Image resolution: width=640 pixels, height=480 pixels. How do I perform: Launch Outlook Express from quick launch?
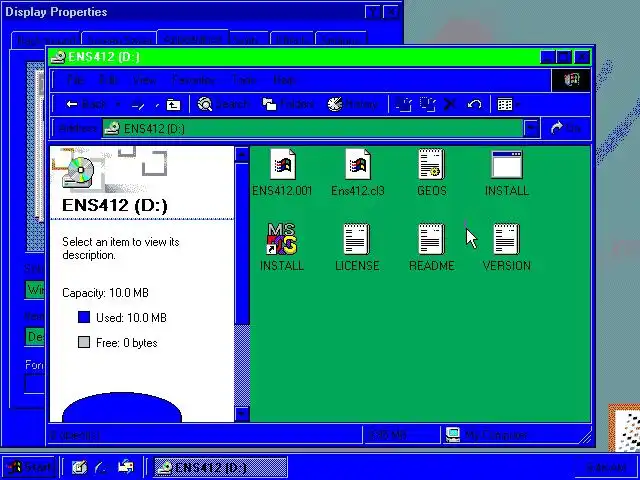click(x=126, y=467)
